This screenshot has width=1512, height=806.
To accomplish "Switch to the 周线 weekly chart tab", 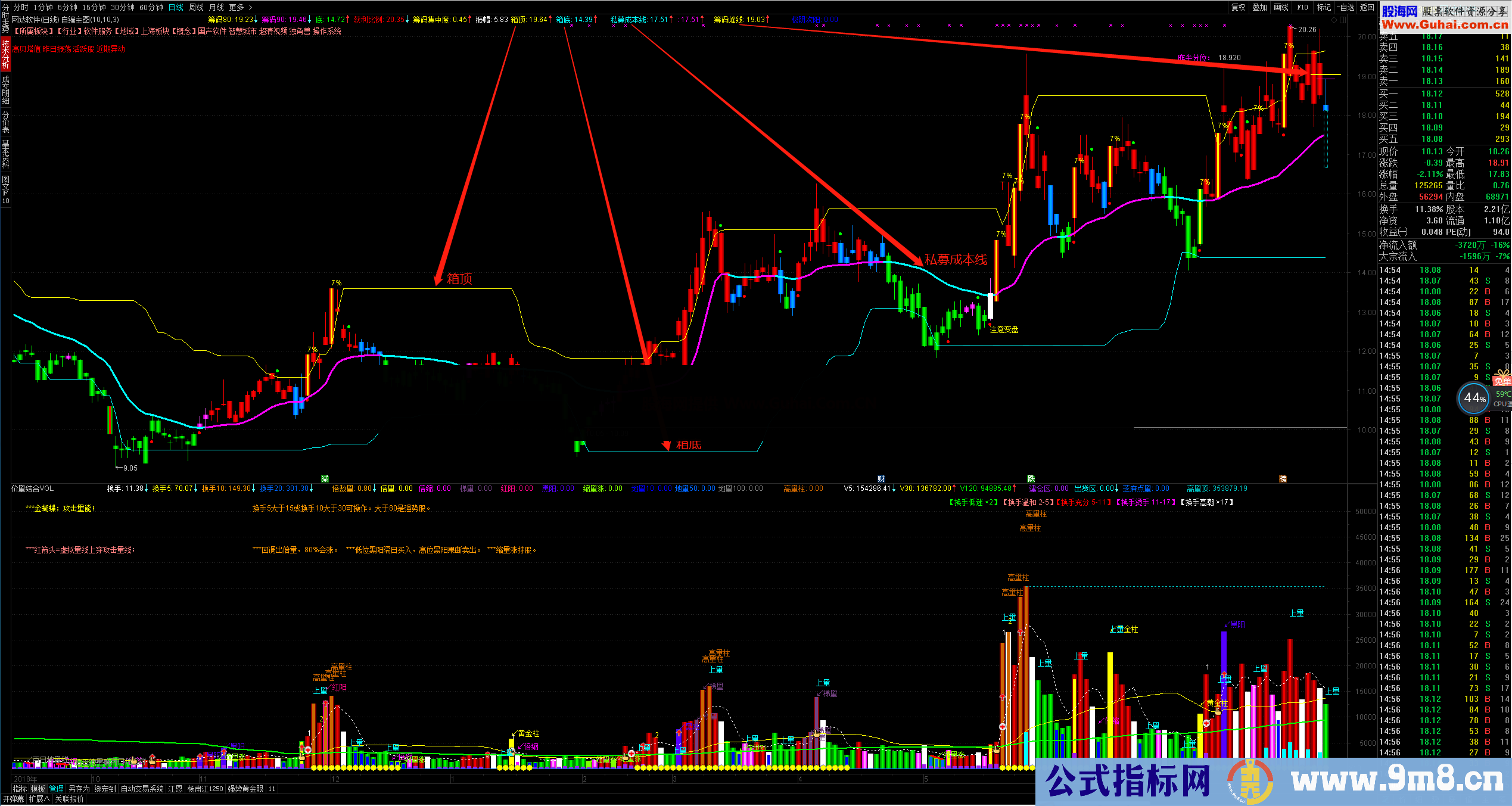I will pyautogui.click(x=196, y=7).
